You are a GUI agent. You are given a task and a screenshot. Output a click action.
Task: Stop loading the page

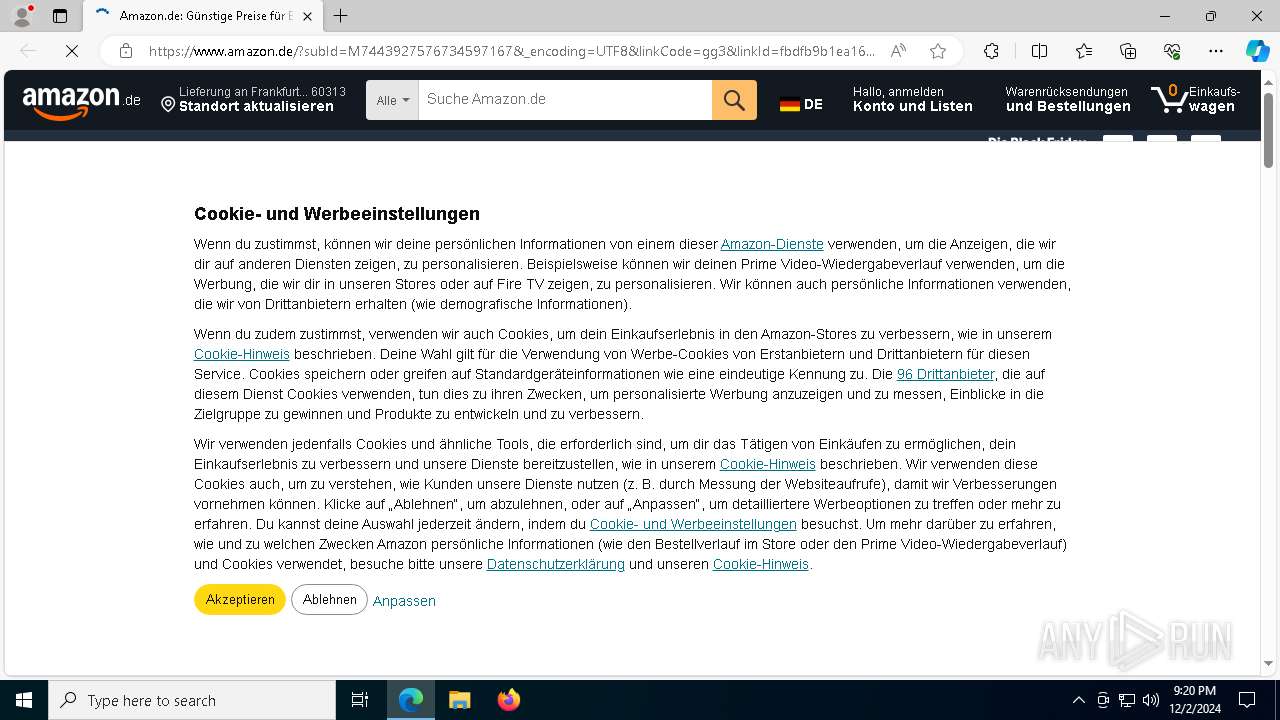72,51
